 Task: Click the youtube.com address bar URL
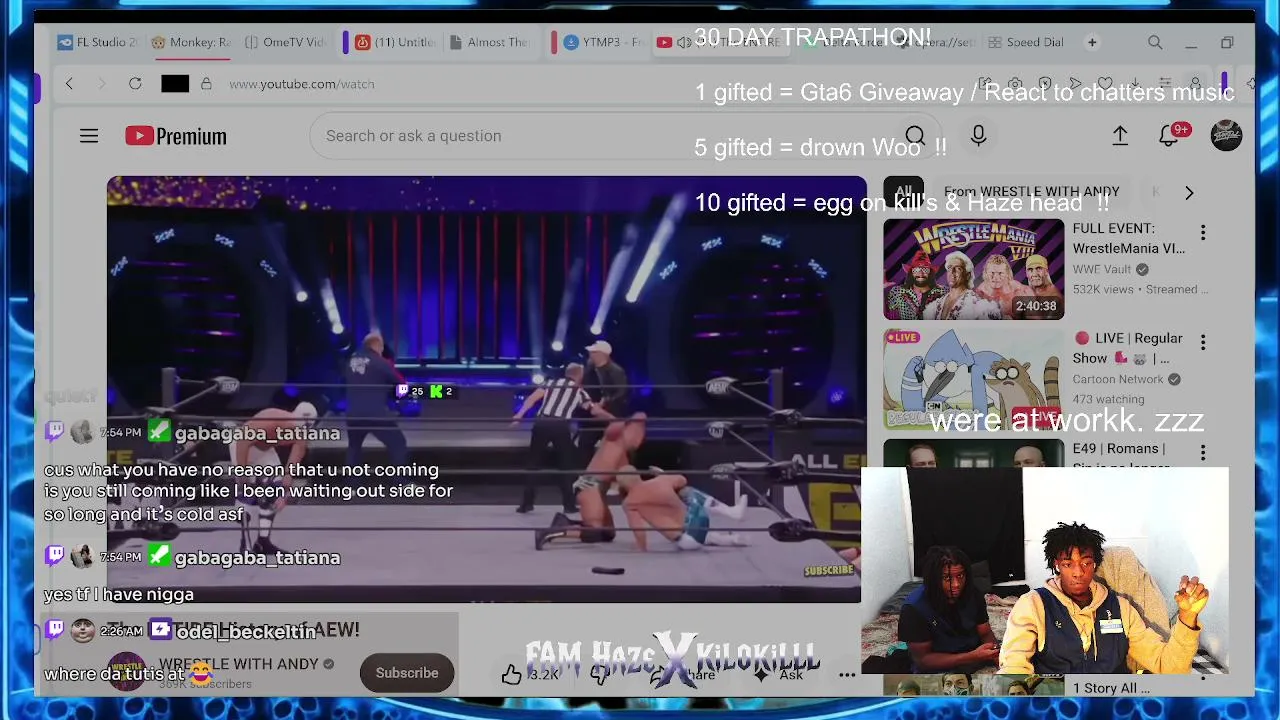click(x=302, y=84)
